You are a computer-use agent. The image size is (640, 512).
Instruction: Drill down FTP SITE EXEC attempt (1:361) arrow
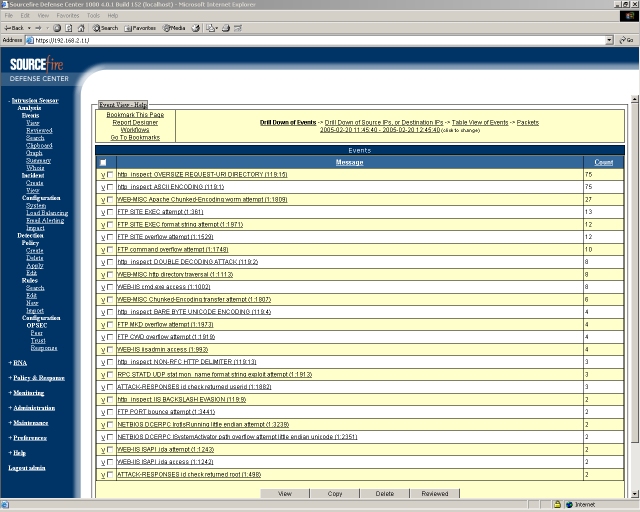pyautogui.click(x=103, y=212)
